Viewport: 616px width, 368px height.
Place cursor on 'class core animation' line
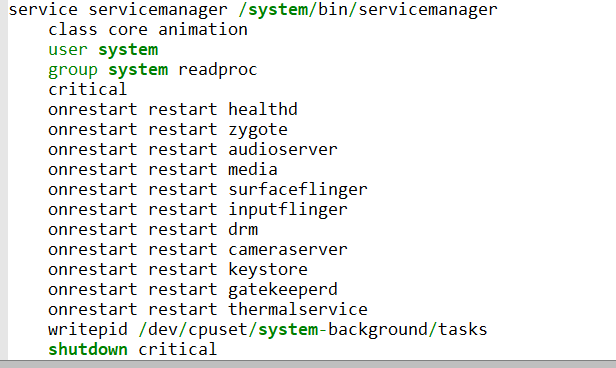[x=148, y=29]
